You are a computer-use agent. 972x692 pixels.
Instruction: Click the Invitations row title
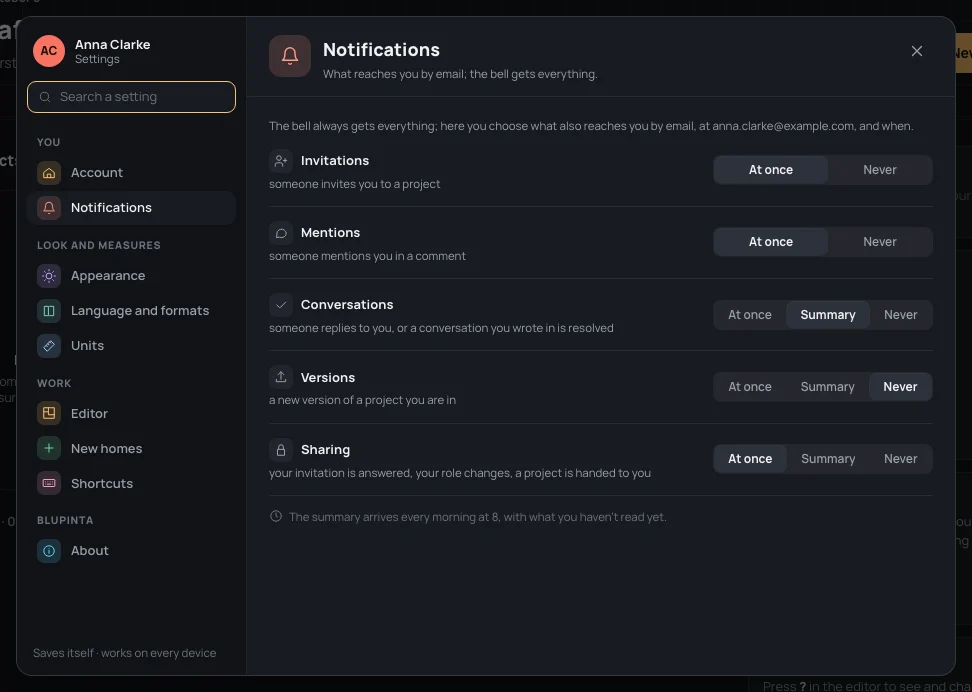(335, 161)
